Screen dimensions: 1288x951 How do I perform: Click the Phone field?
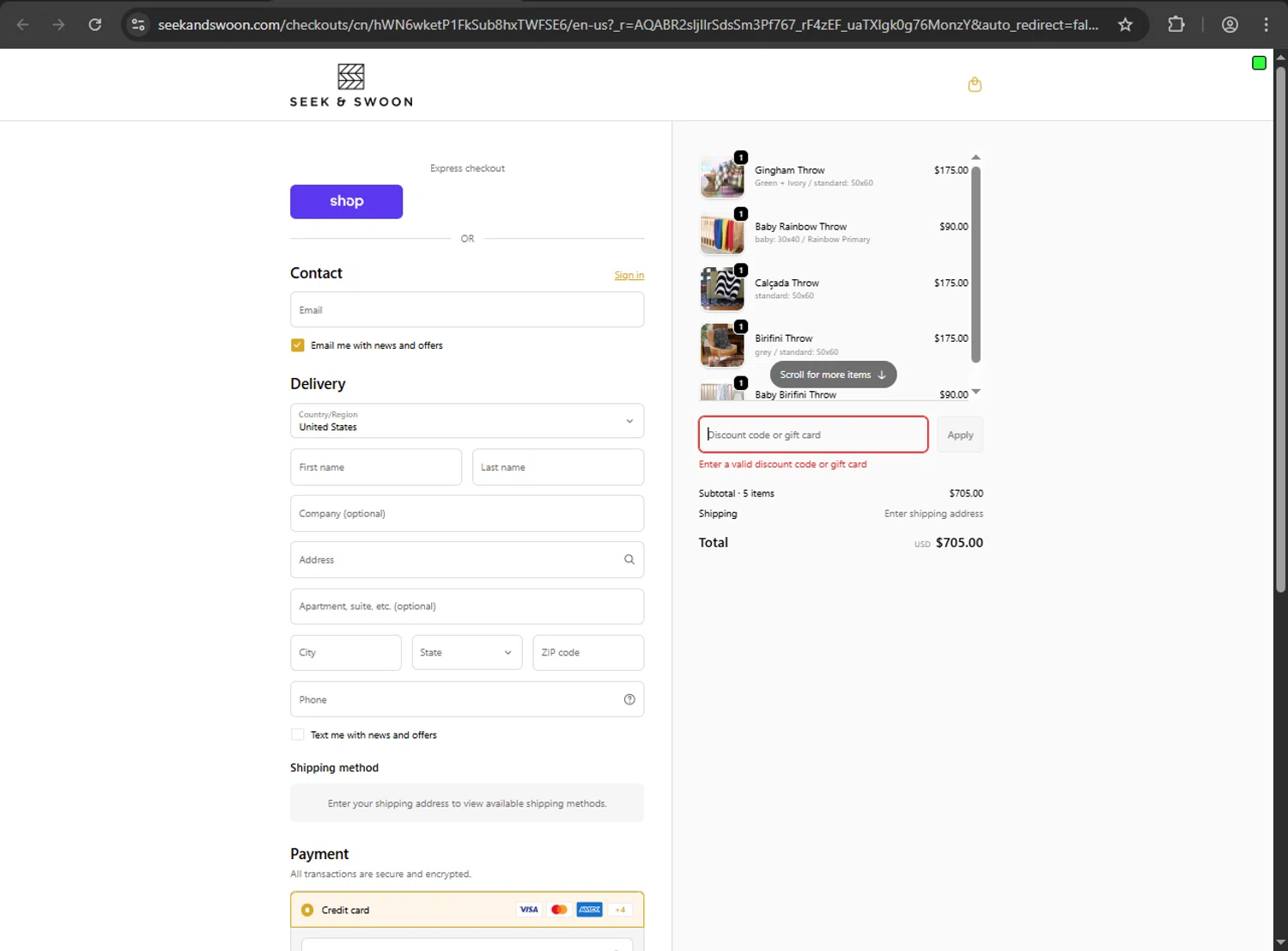click(x=467, y=699)
